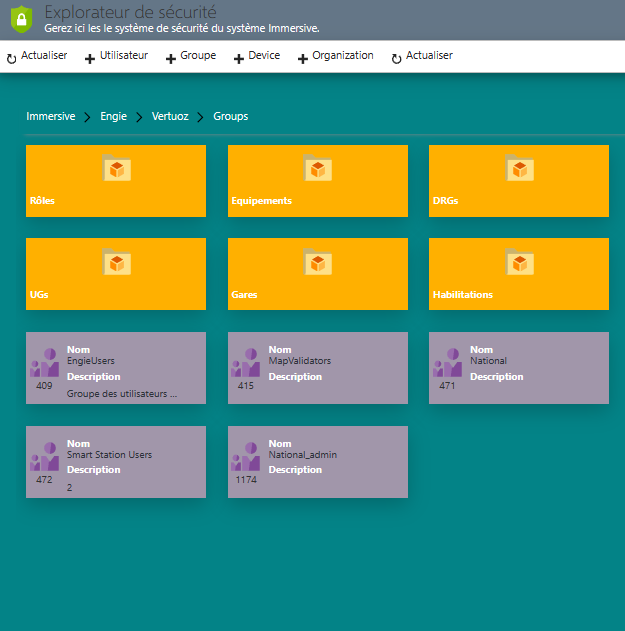Screen dimensions: 625x631
Task: Open the Gares tile label
Action: click(244, 295)
